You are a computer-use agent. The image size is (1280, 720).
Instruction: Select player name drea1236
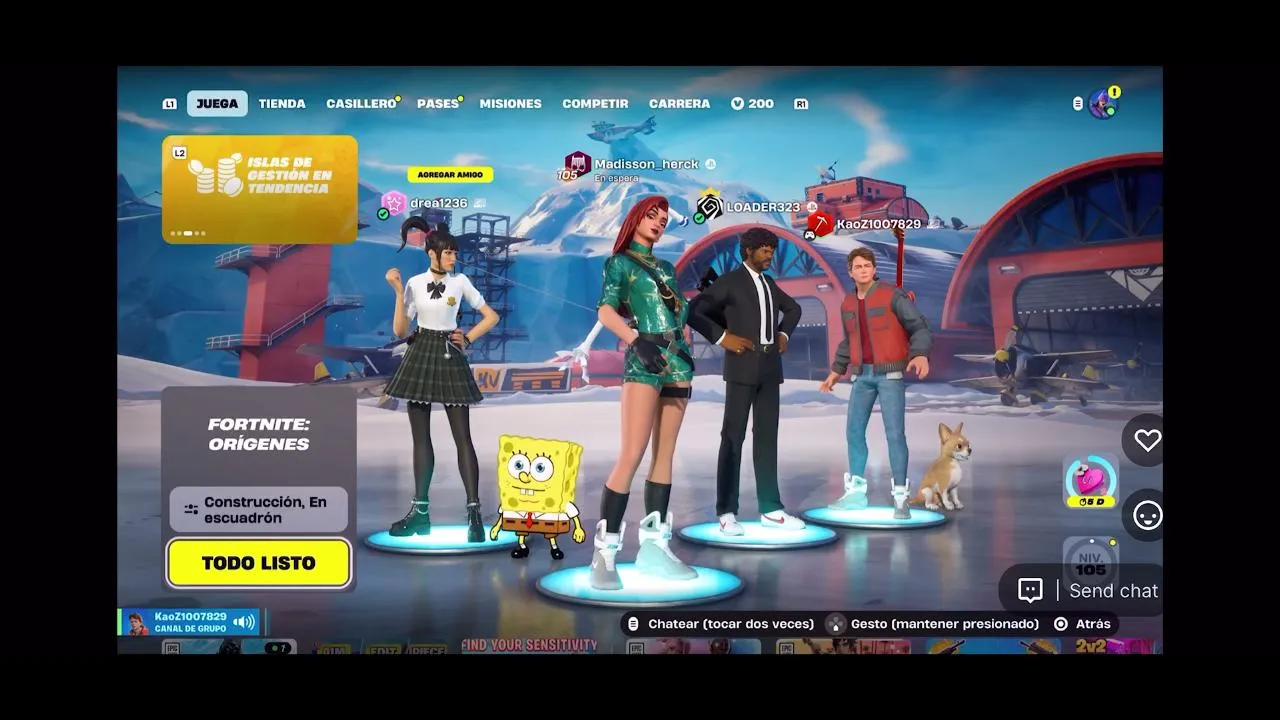[439, 203]
